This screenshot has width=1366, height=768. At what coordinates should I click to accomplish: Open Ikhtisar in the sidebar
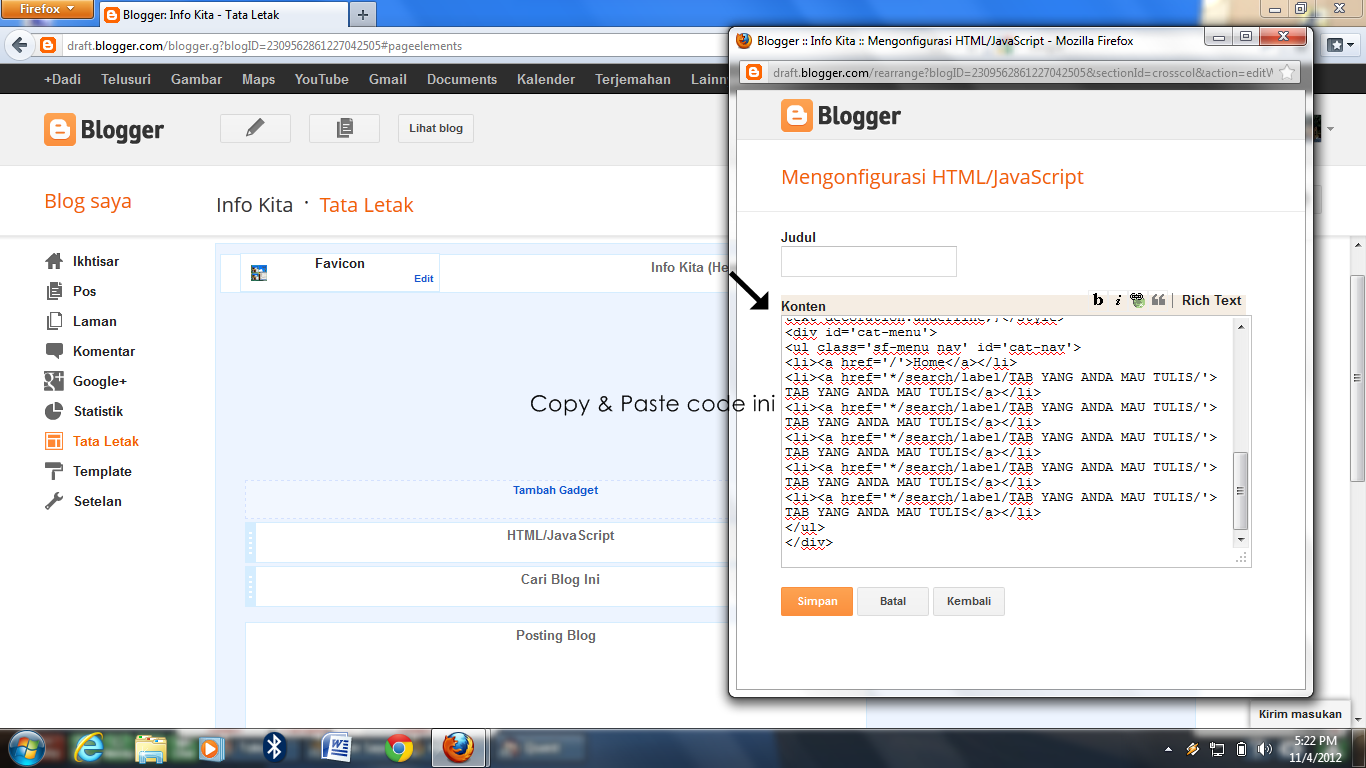click(96, 261)
